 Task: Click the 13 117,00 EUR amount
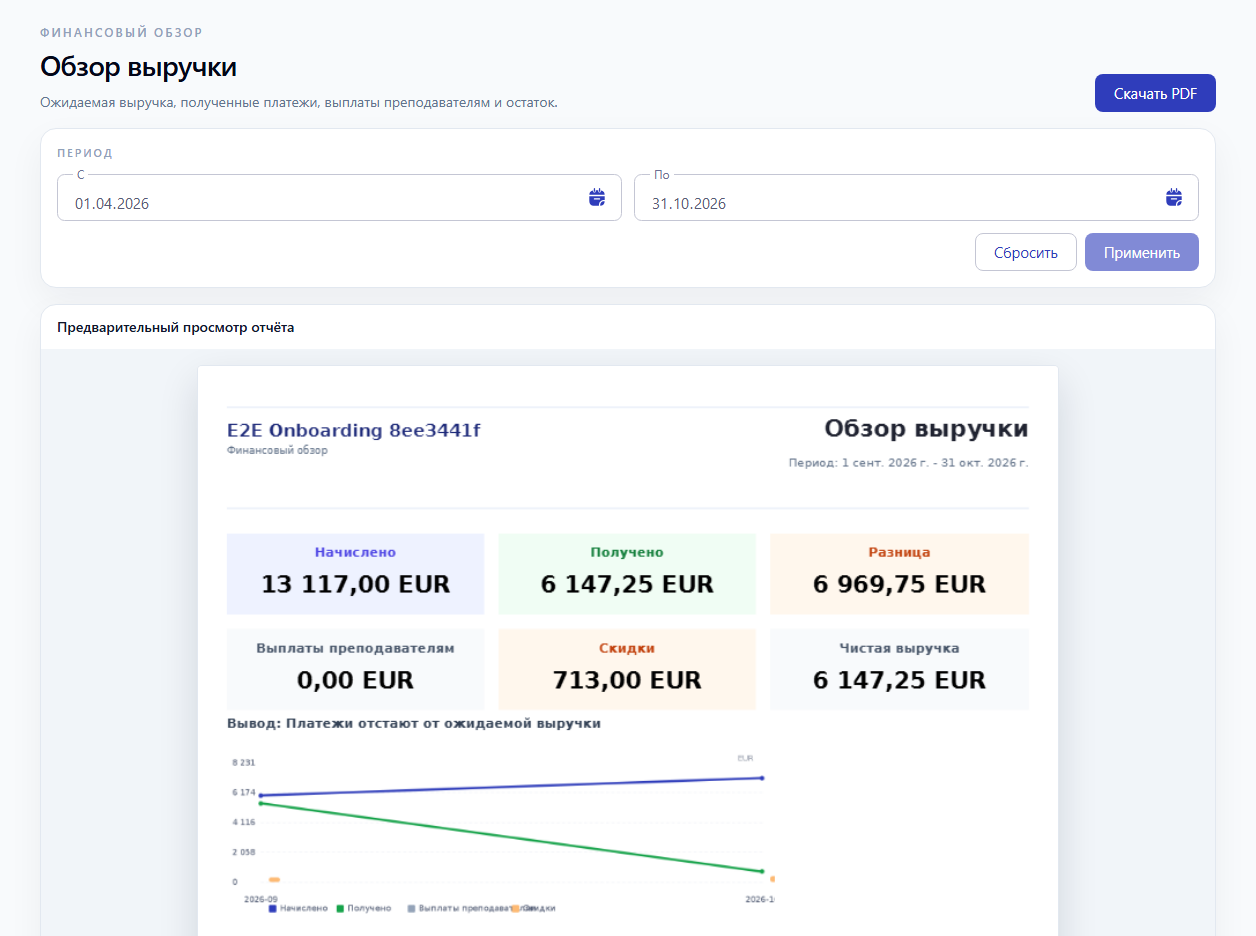coord(356,584)
